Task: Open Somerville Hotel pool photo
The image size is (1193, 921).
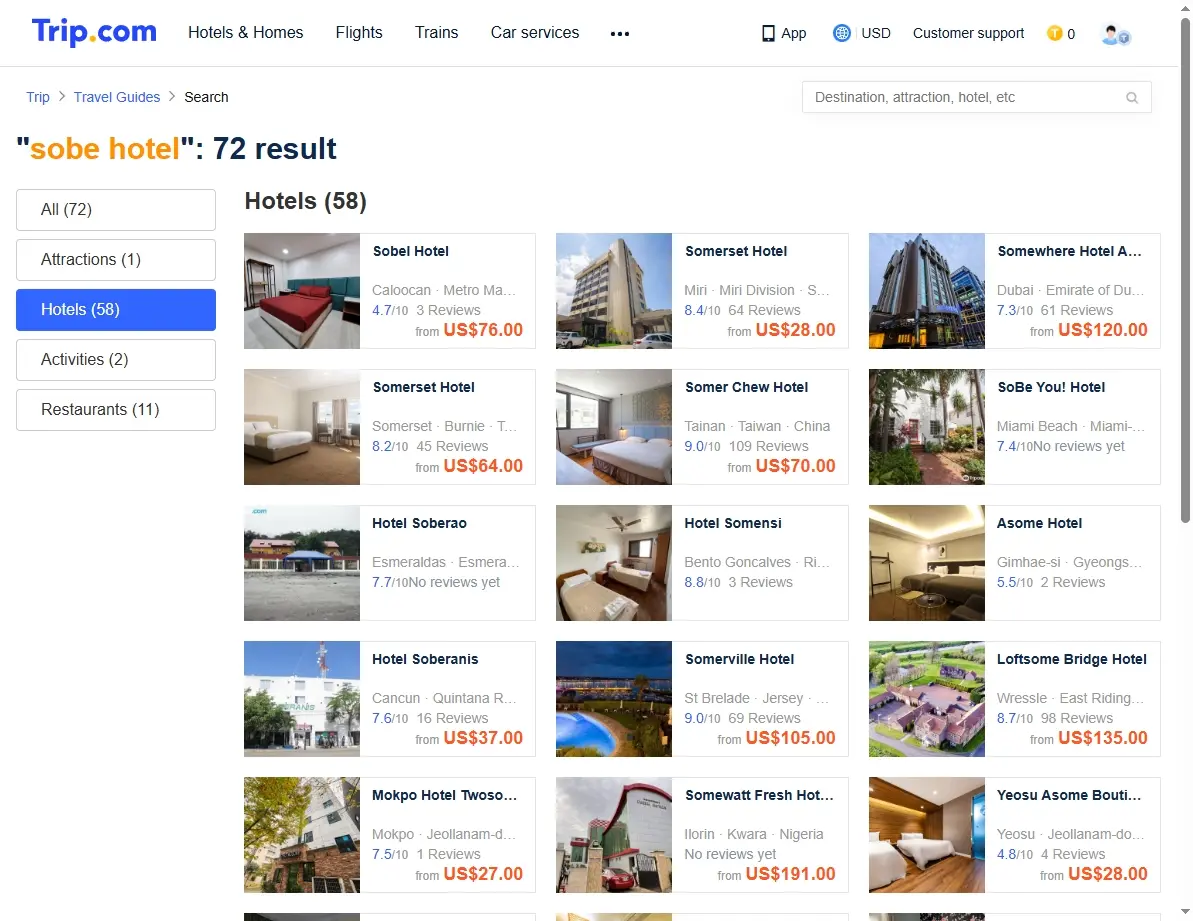Action: pos(614,700)
